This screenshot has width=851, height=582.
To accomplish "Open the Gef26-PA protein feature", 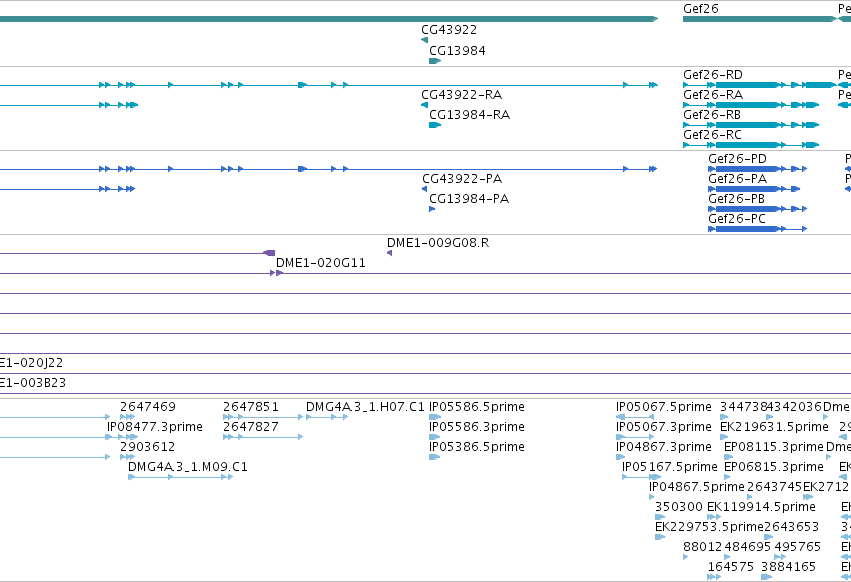I will point(754,189).
